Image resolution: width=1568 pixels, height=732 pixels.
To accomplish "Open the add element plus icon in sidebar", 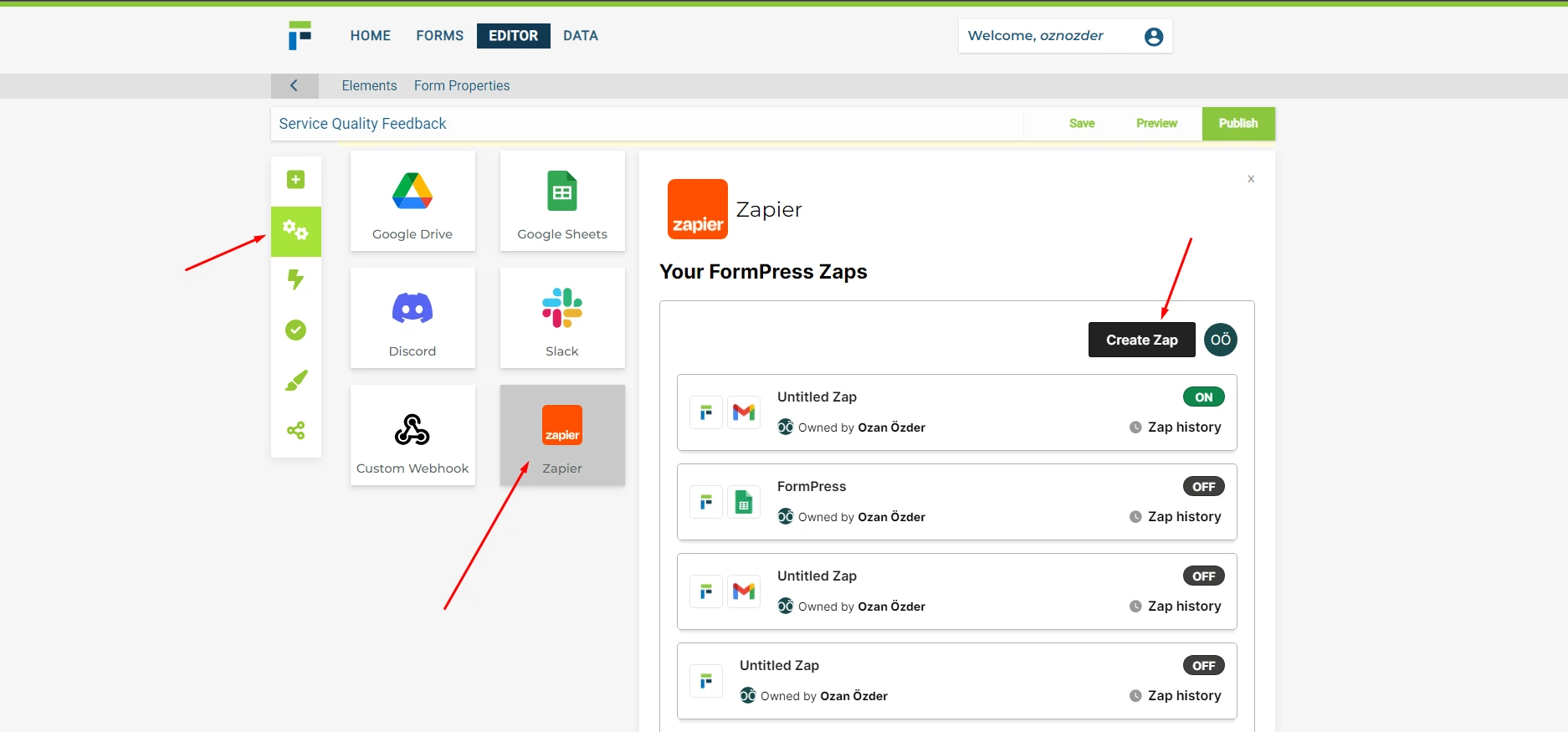I will click(x=296, y=180).
